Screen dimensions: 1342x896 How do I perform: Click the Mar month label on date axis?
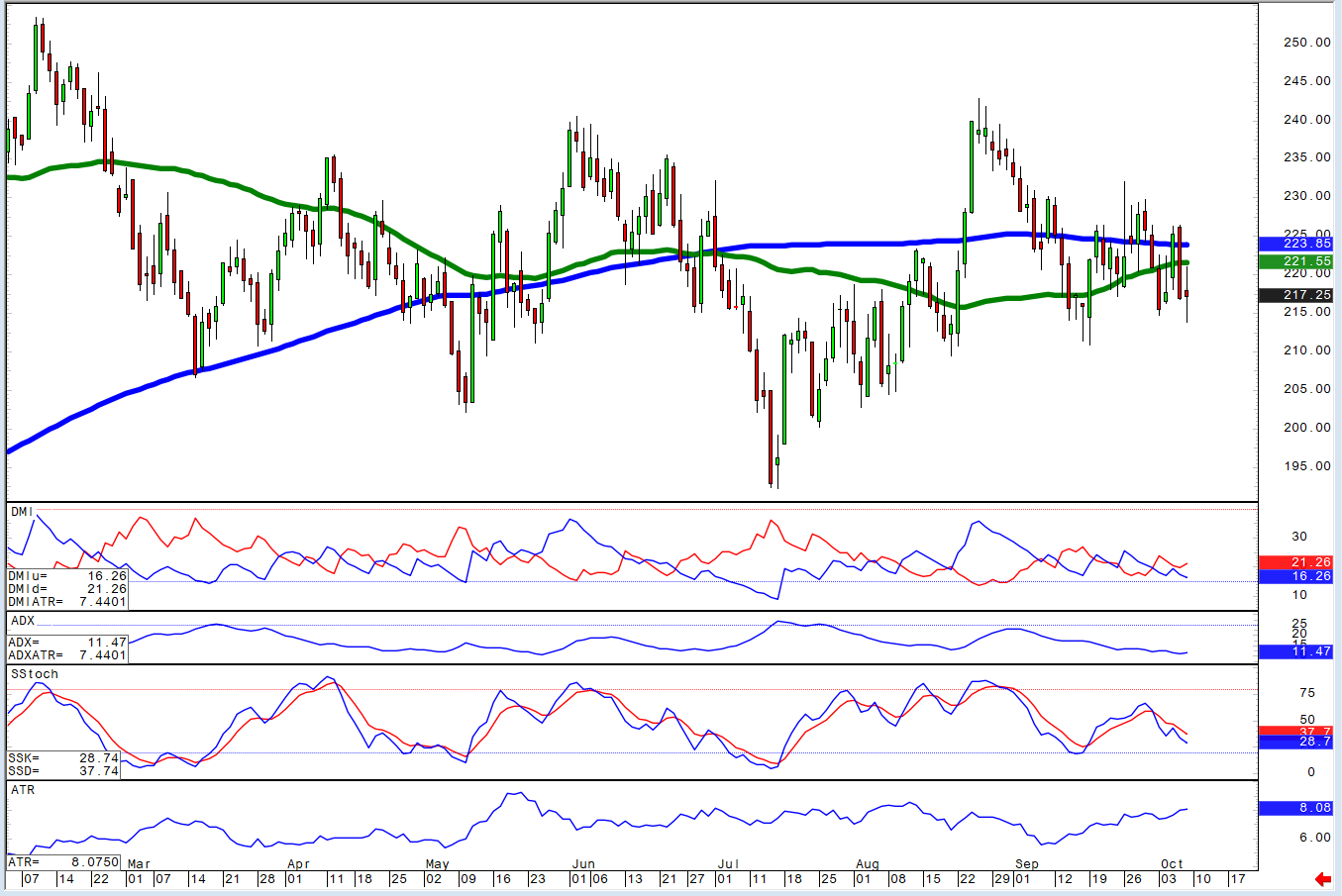139,864
